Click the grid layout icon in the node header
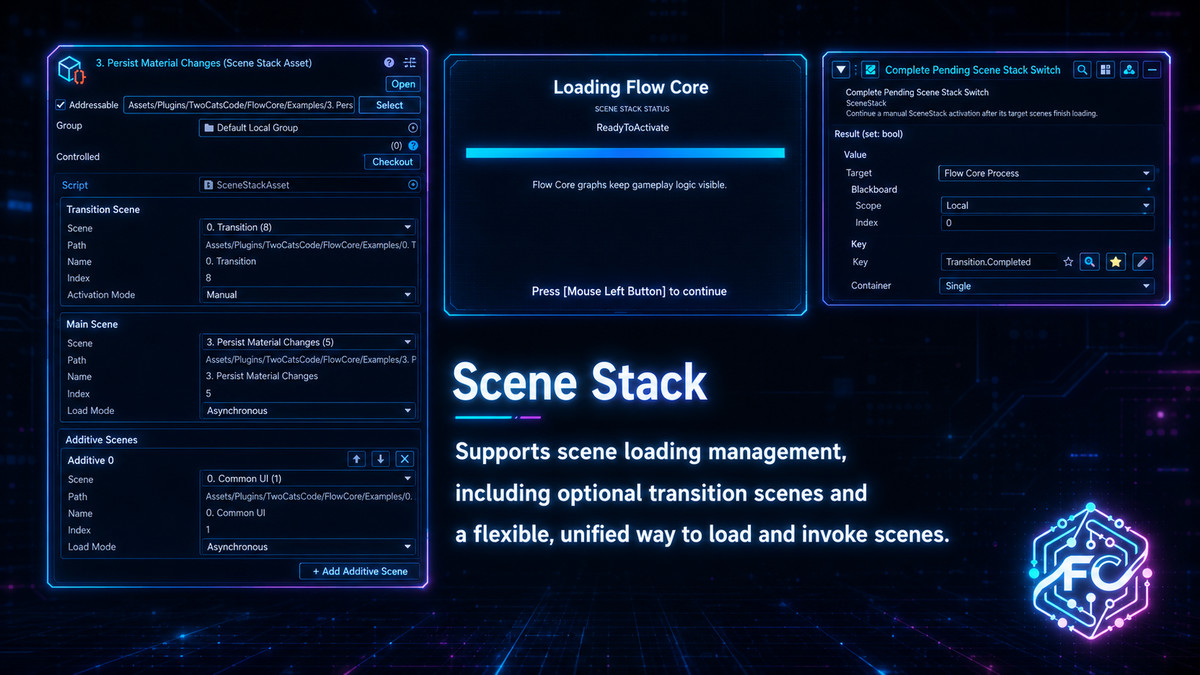This screenshot has width=1200, height=675. pyautogui.click(x=1105, y=70)
